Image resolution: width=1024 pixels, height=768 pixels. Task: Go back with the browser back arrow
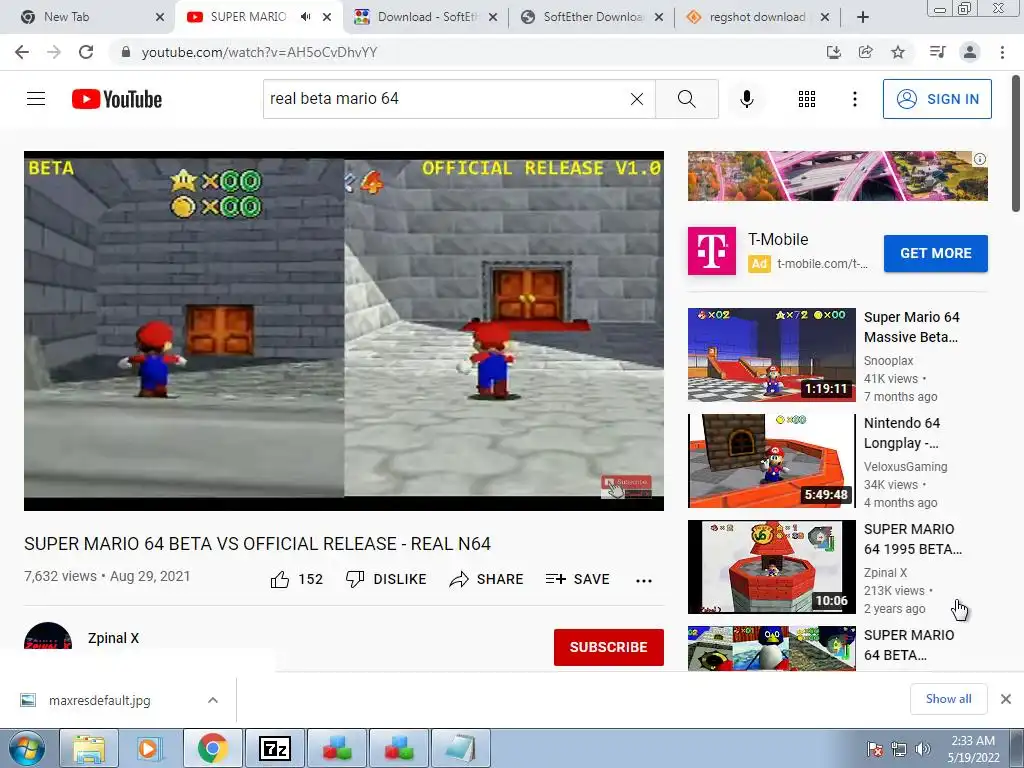22,52
